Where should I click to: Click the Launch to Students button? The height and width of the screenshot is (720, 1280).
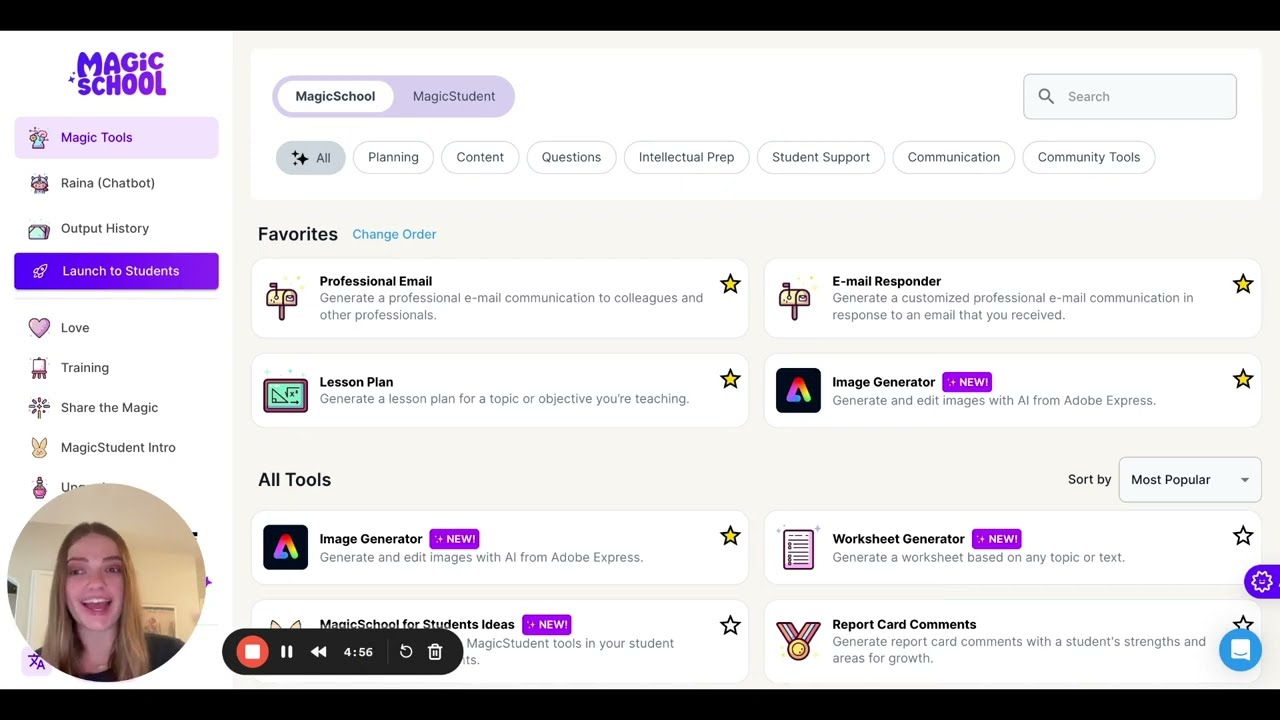(116, 271)
